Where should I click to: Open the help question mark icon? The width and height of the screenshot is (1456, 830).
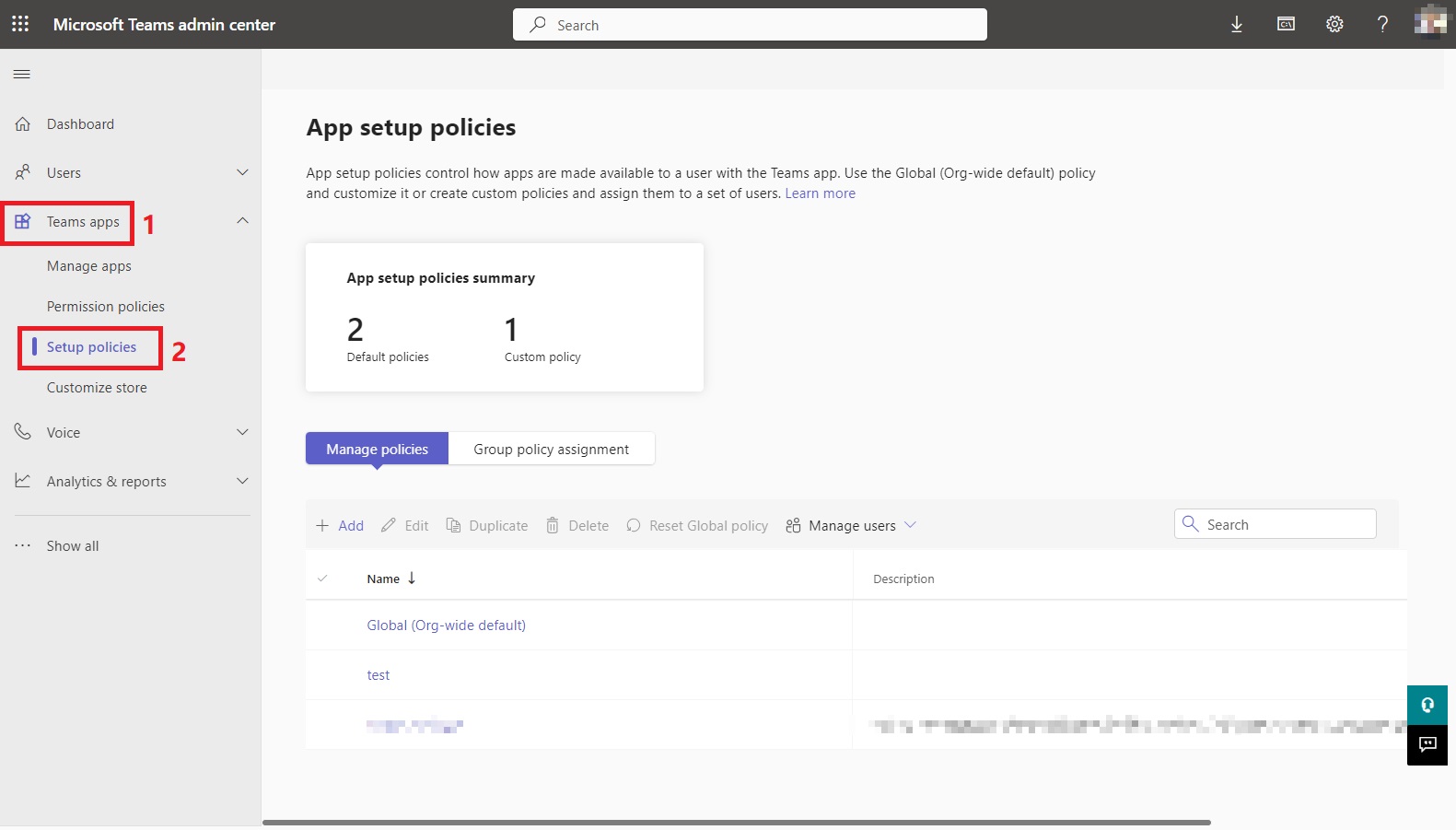[x=1382, y=24]
